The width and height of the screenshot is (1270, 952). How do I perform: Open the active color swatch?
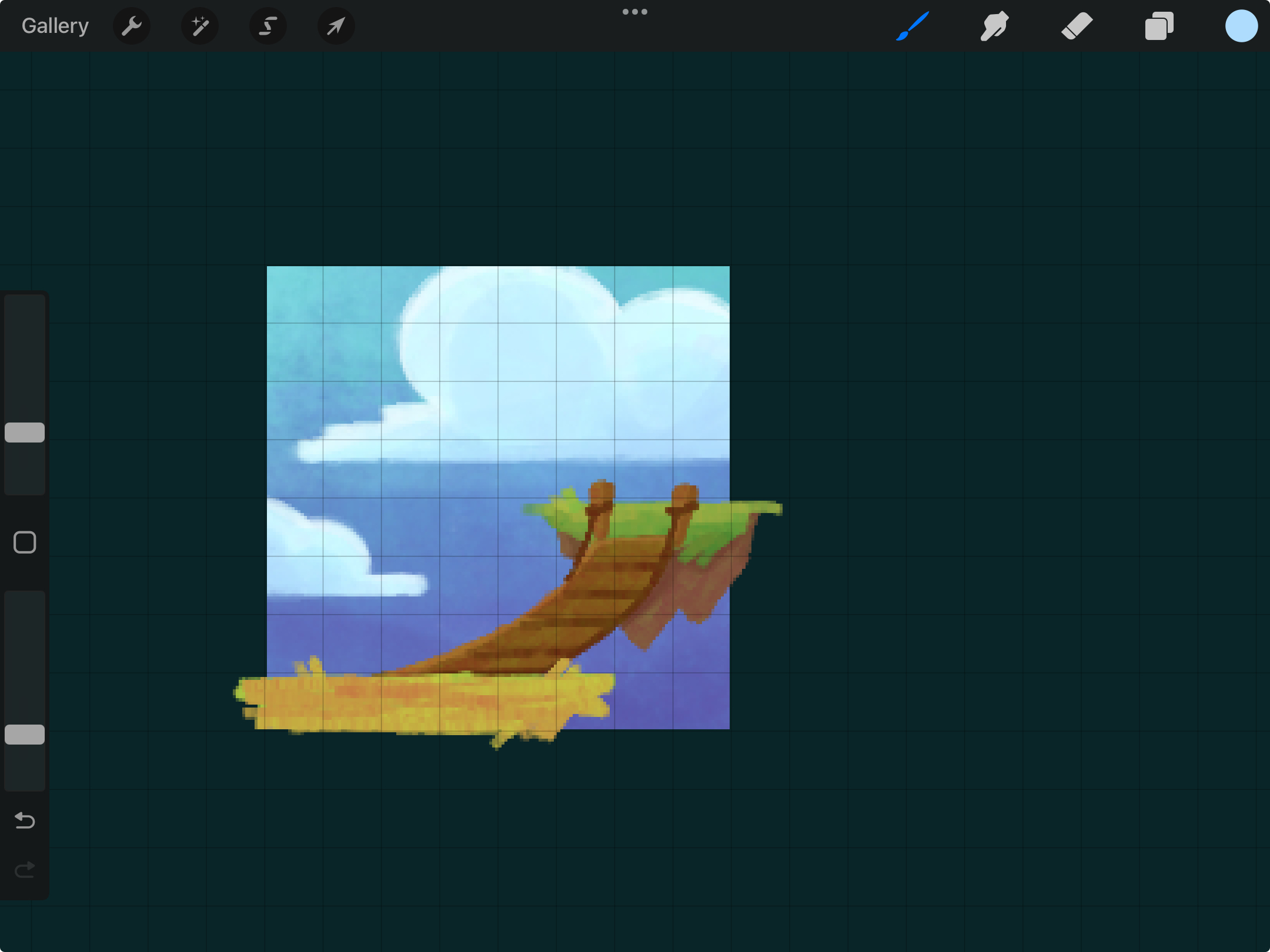tap(1242, 26)
